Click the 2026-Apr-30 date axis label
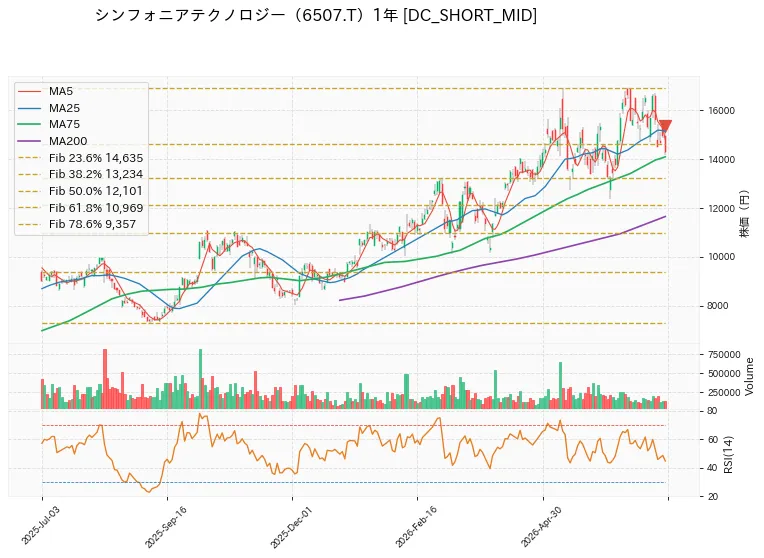764x558 pixels. [542, 526]
